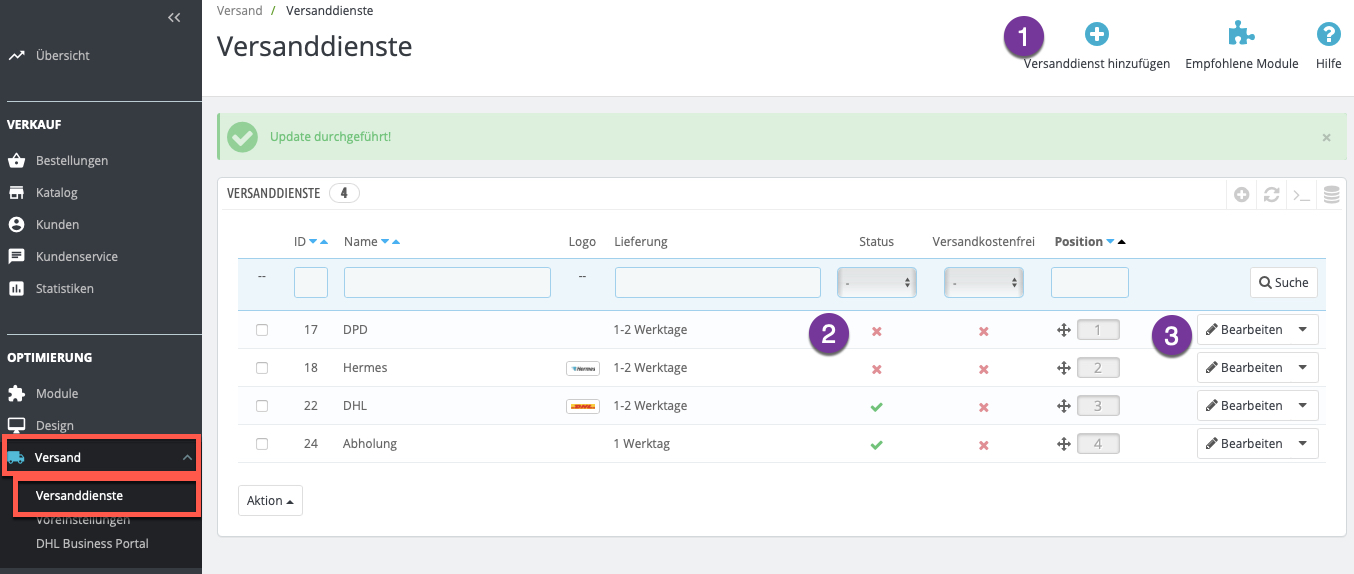Click the refresh list icon in panel header
Screen dimensions: 1354x574
[x=1271, y=195]
